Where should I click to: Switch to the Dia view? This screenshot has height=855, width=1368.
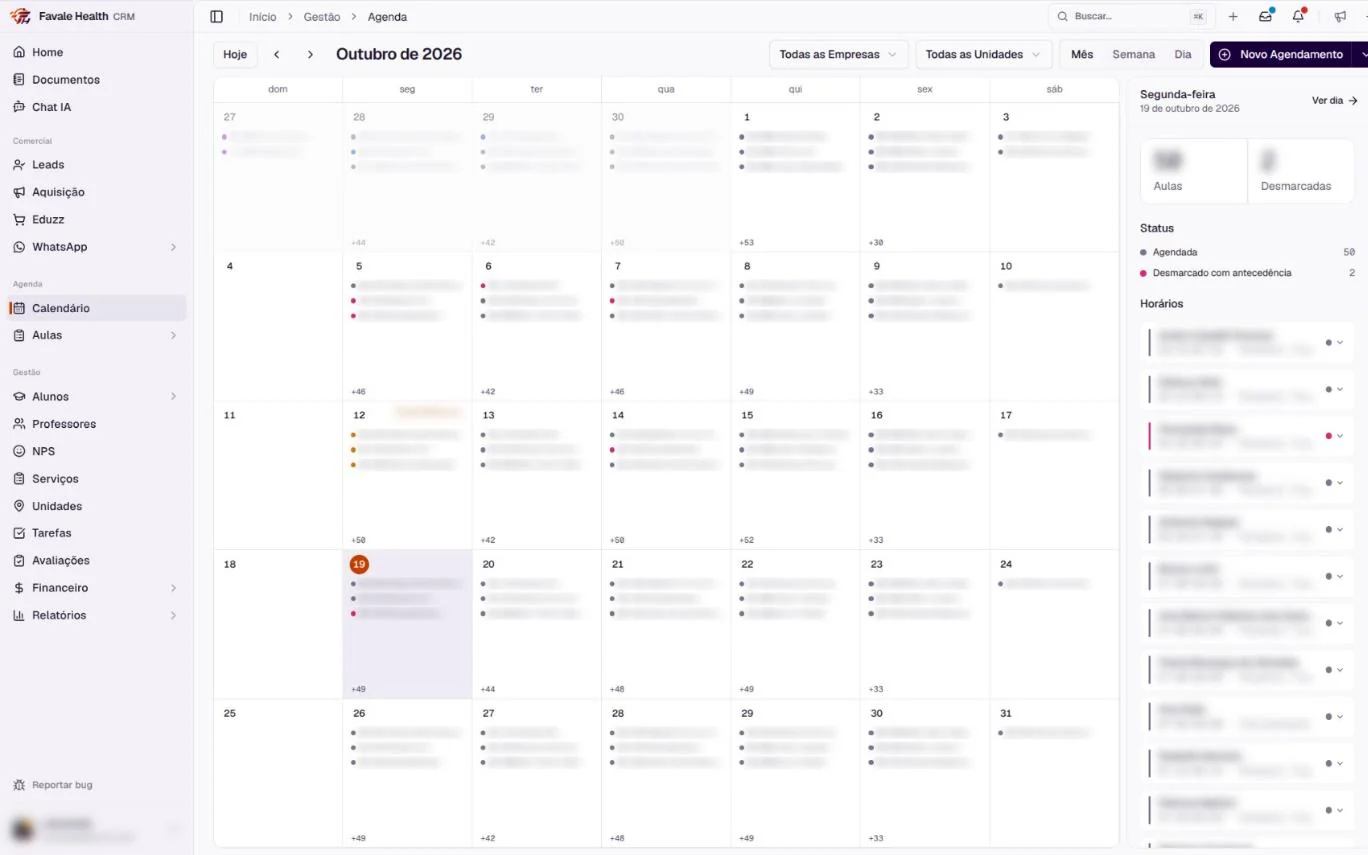(1183, 54)
